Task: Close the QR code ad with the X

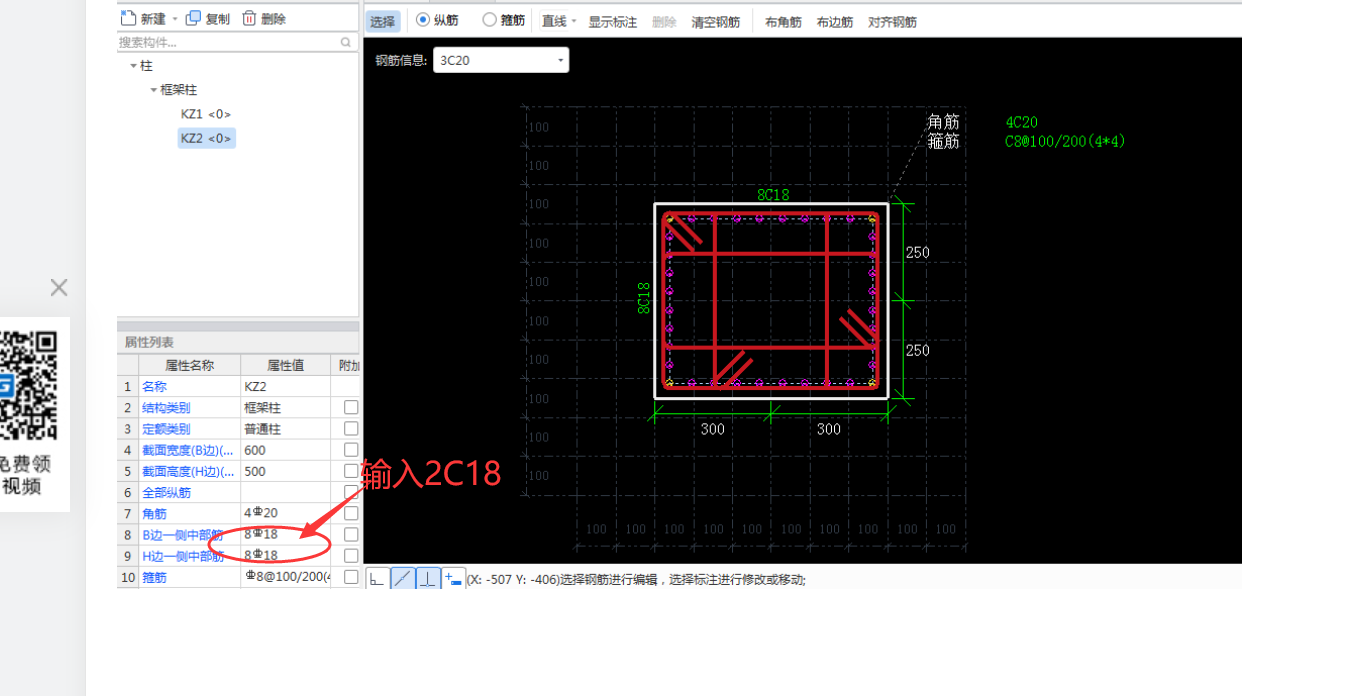Action: (59, 288)
